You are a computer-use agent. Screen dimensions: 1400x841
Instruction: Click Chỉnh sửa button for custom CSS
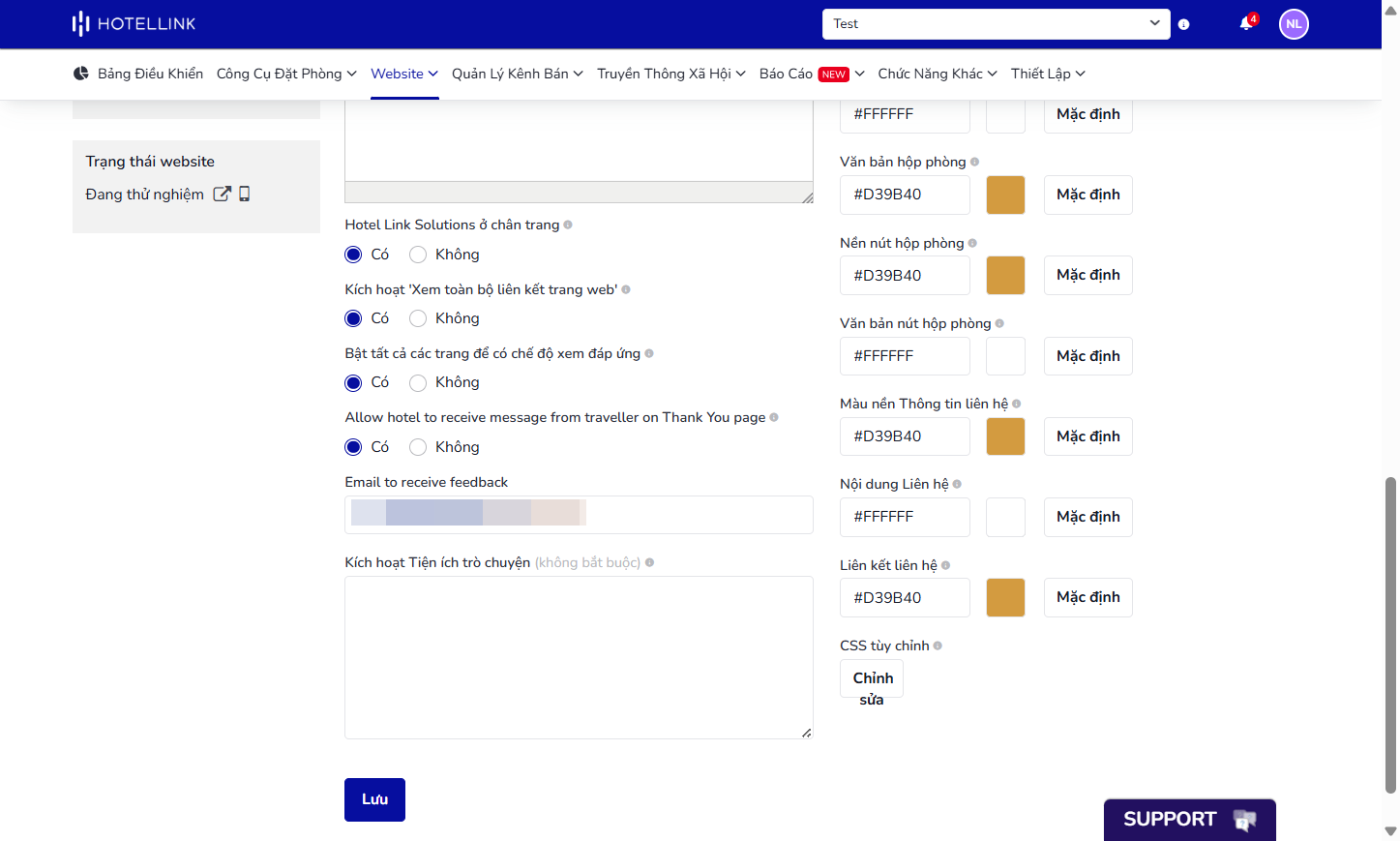click(872, 678)
